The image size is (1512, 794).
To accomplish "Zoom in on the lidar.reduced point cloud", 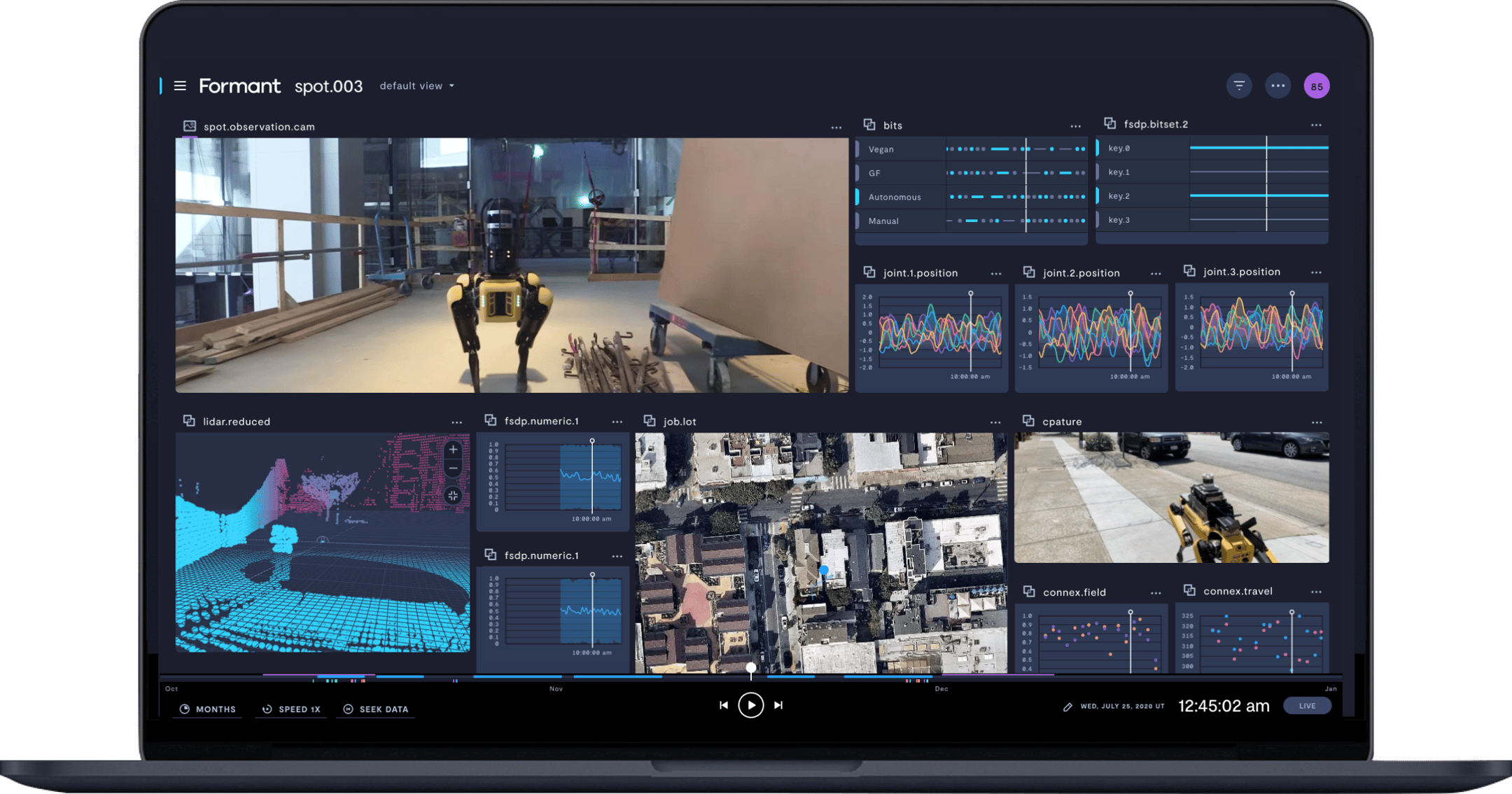I will (453, 450).
